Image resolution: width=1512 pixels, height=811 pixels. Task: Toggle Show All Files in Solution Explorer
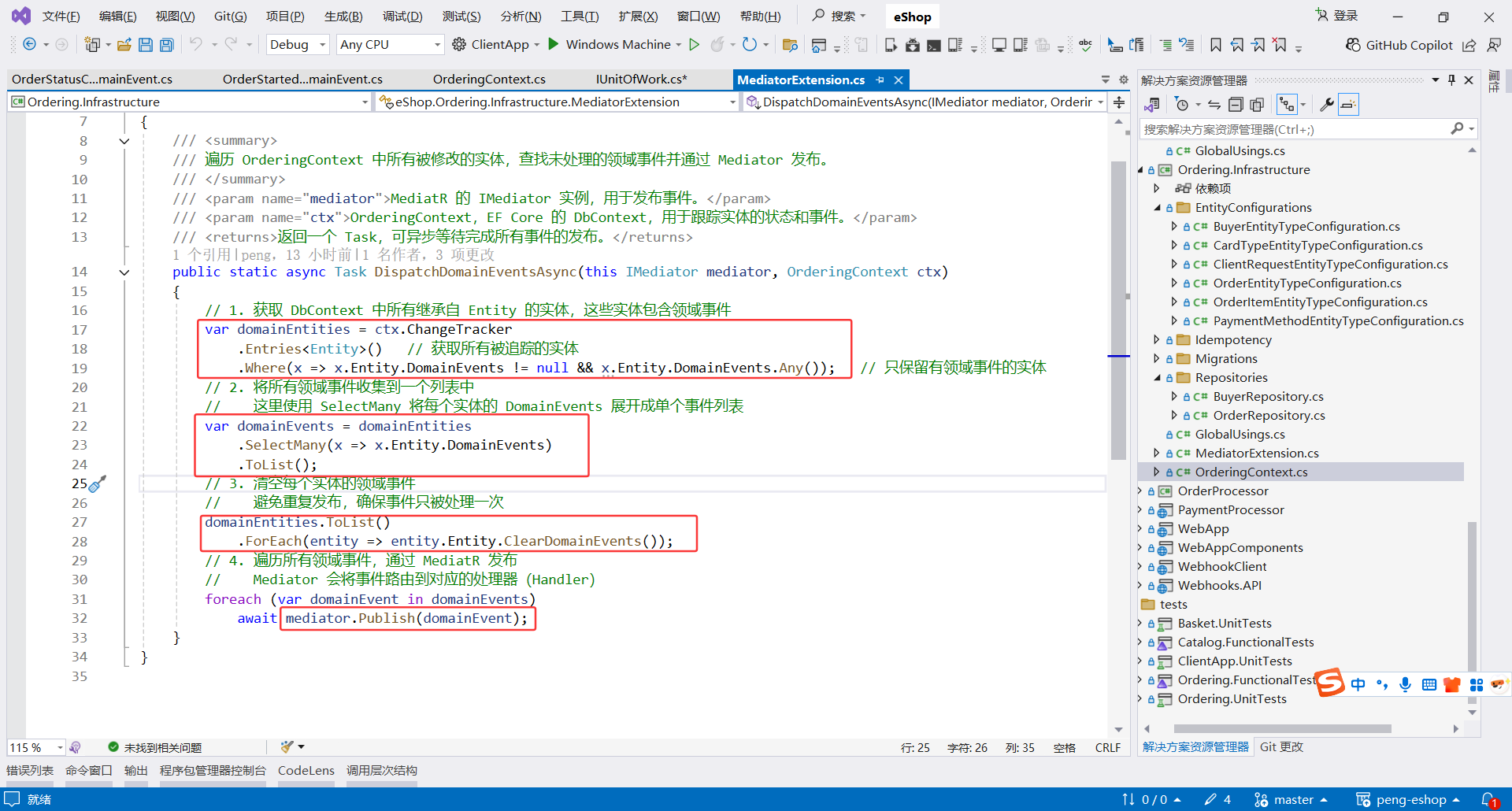coord(1257,105)
